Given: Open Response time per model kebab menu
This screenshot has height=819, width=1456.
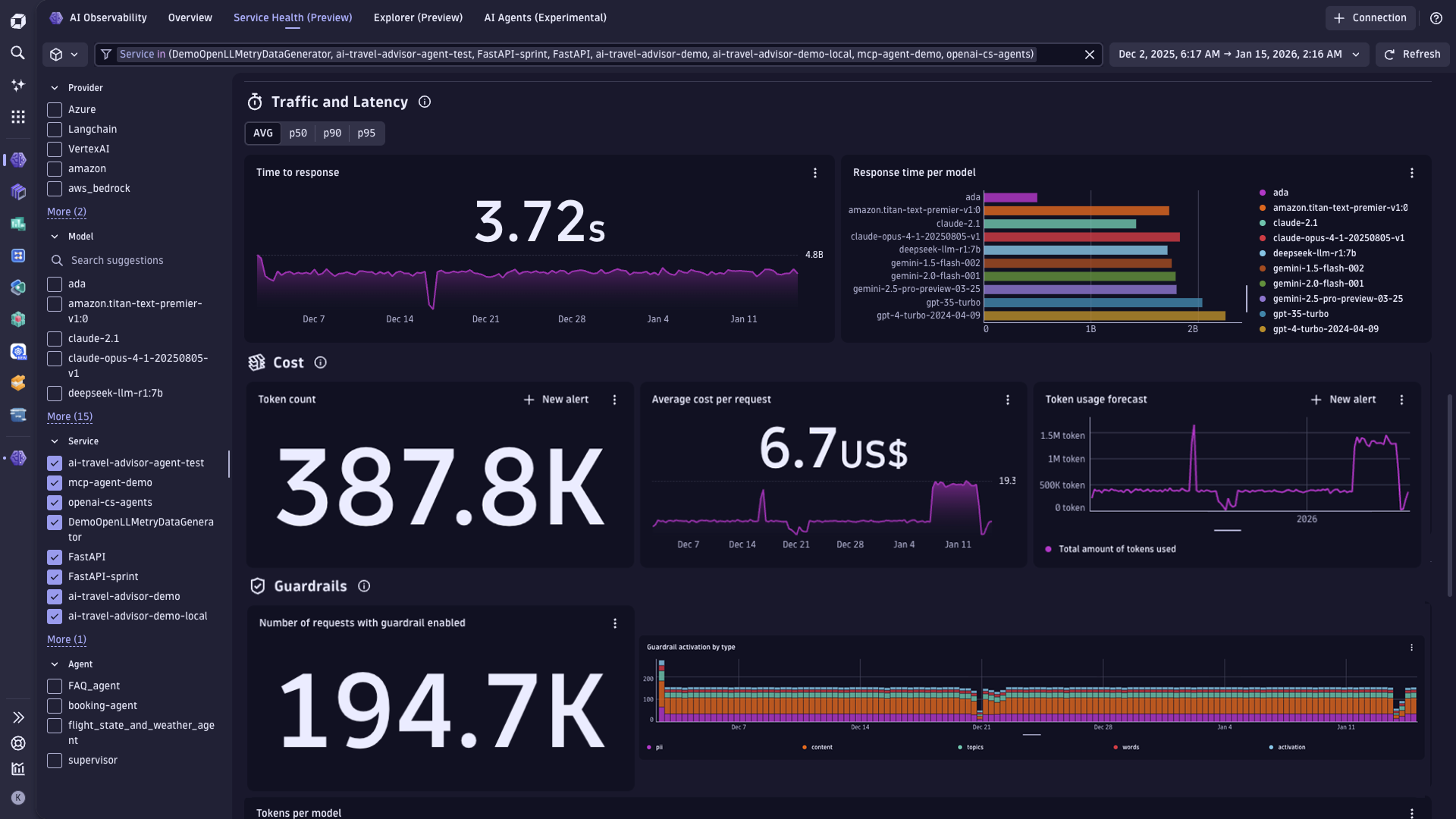Looking at the screenshot, I should coord(1411,173).
